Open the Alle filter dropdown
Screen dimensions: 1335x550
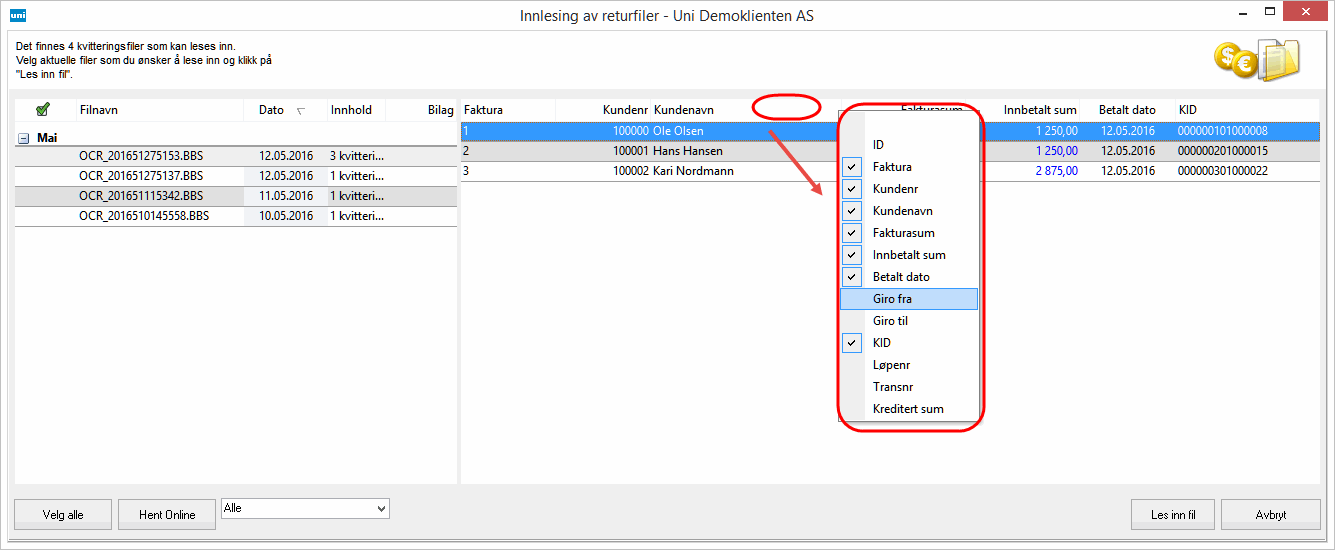tap(305, 509)
